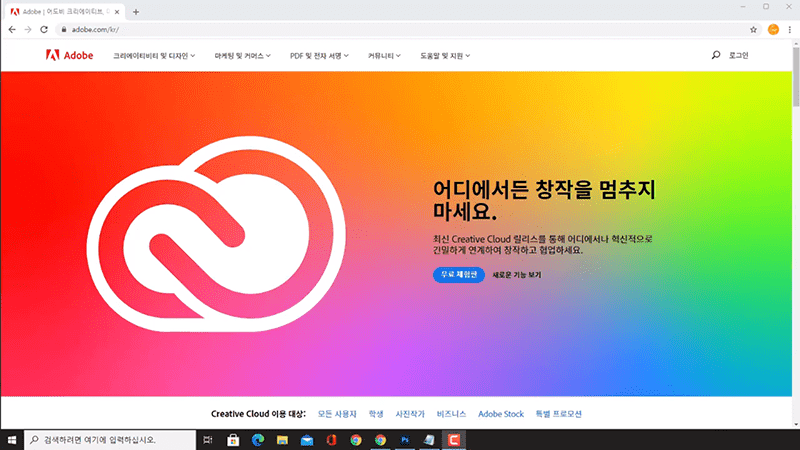
Task: Open the Chrome three-dot menu
Action: 790,30
